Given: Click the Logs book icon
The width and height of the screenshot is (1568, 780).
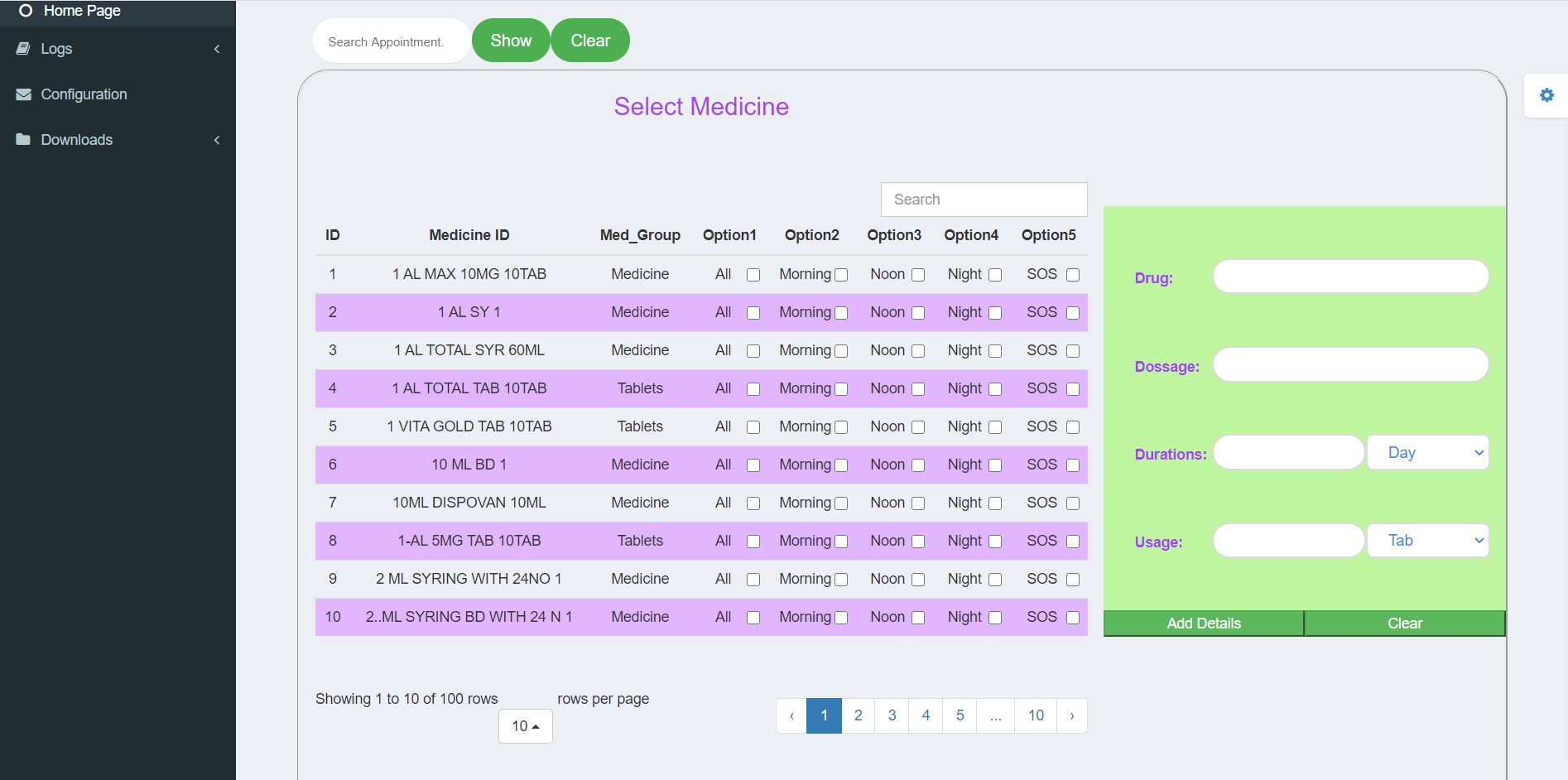Looking at the screenshot, I should (x=23, y=49).
